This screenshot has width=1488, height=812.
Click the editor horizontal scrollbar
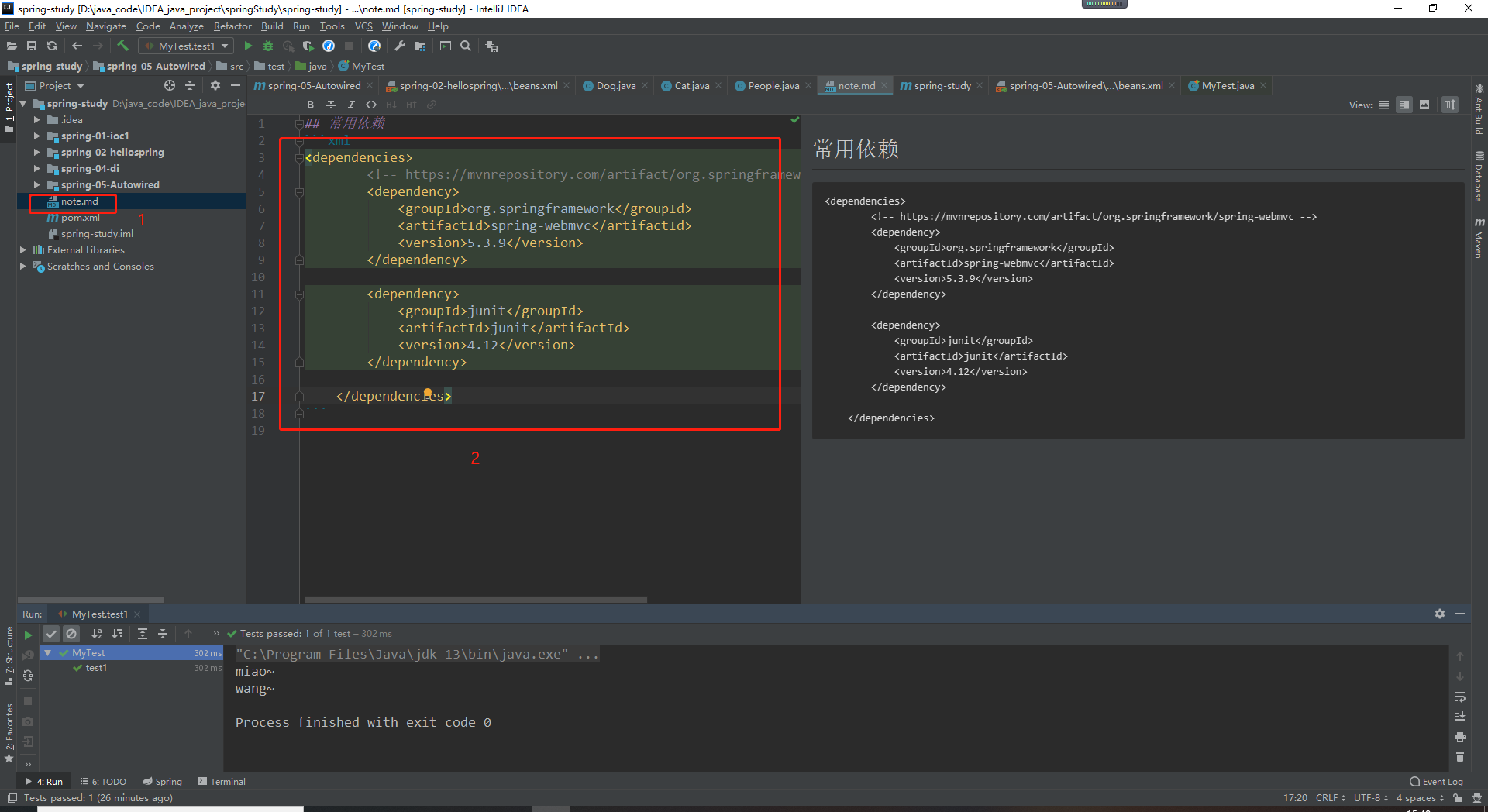tap(476, 599)
